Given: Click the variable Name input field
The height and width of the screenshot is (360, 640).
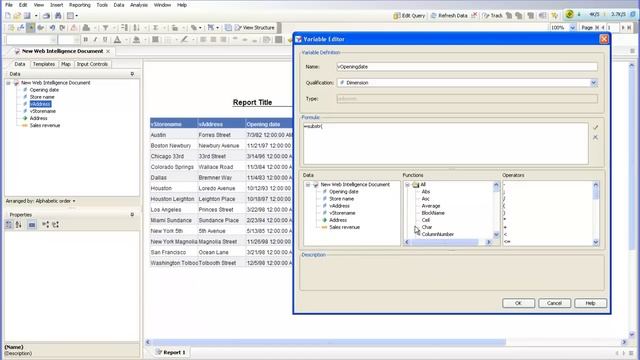Looking at the screenshot, I should pyautogui.click(x=467, y=67).
